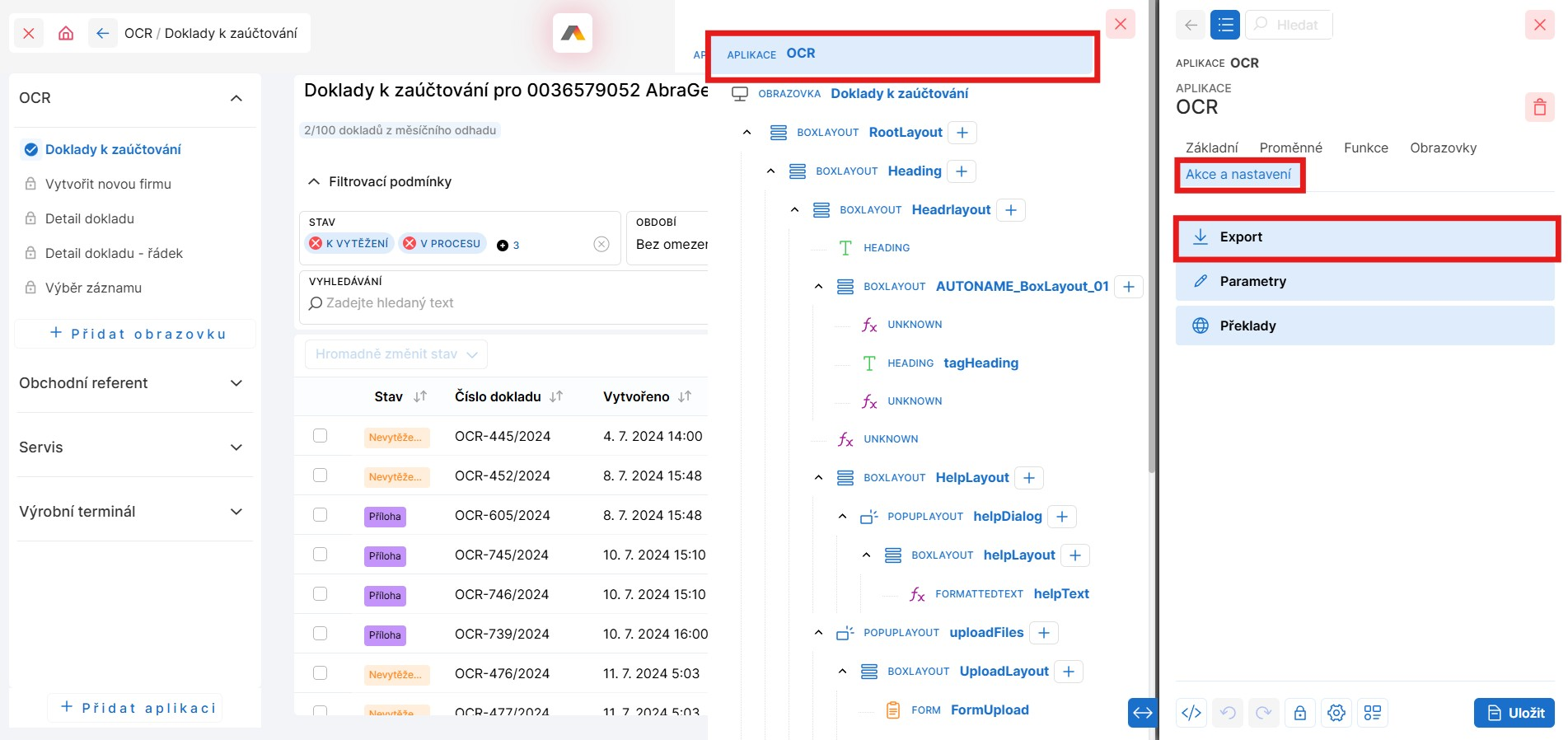Collapse the OCR section in the sidebar
This screenshot has height=740, width=1568.
click(x=236, y=98)
